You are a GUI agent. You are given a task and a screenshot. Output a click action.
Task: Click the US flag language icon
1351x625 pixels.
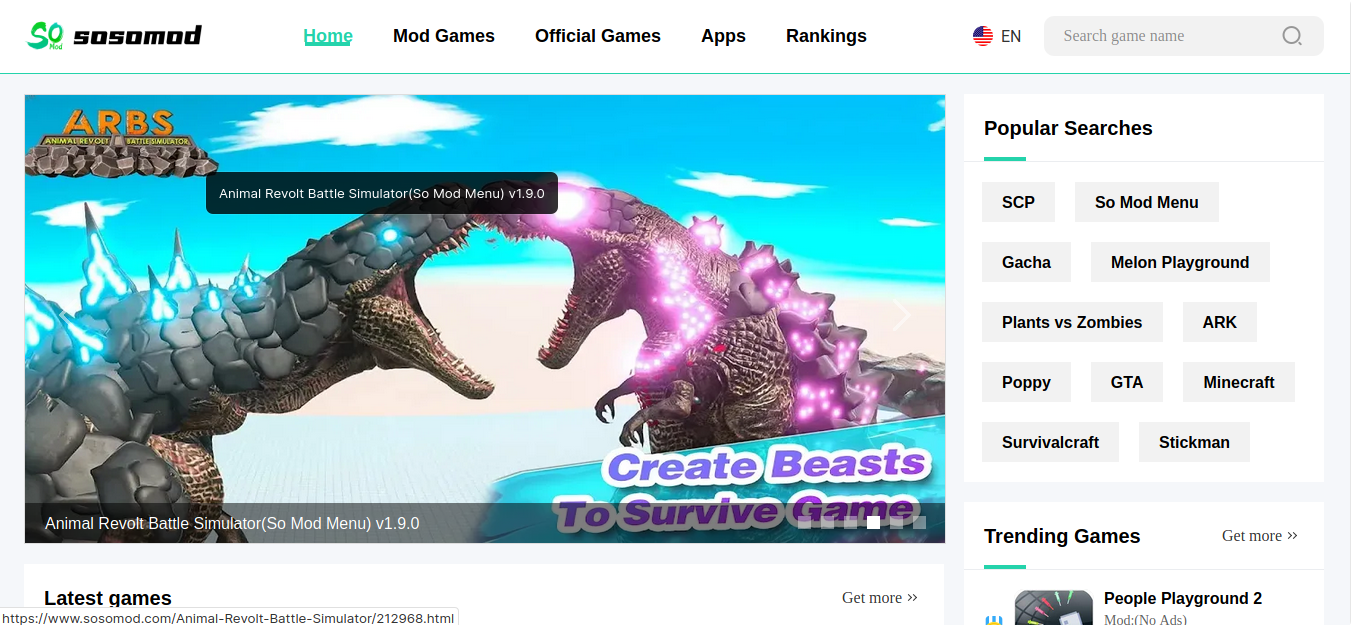(983, 36)
